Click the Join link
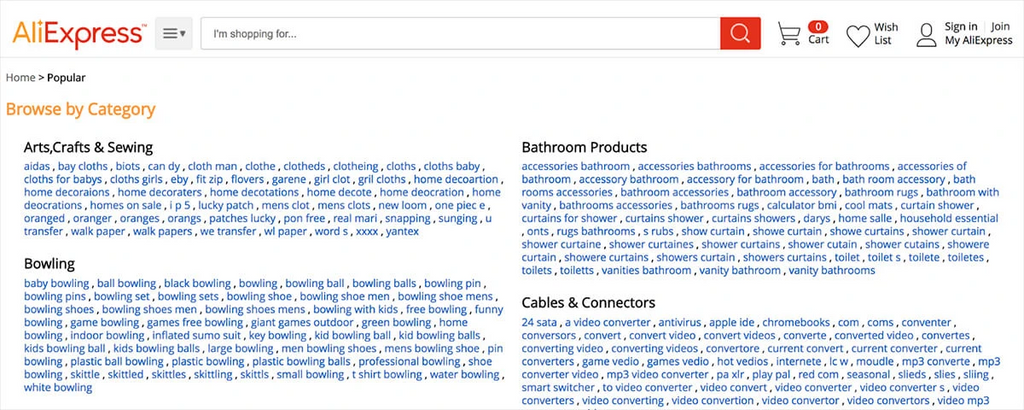1024x410 pixels. tap(1001, 27)
